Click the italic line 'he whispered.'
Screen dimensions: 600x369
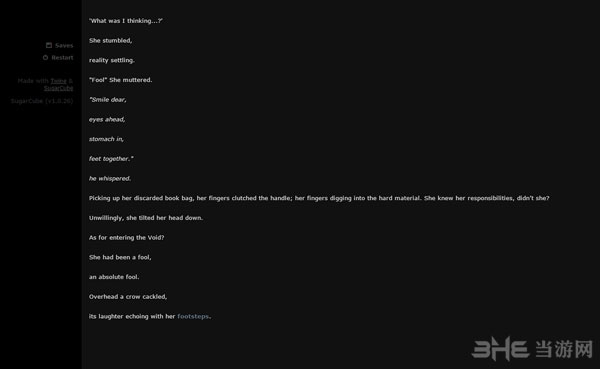point(110,178)
